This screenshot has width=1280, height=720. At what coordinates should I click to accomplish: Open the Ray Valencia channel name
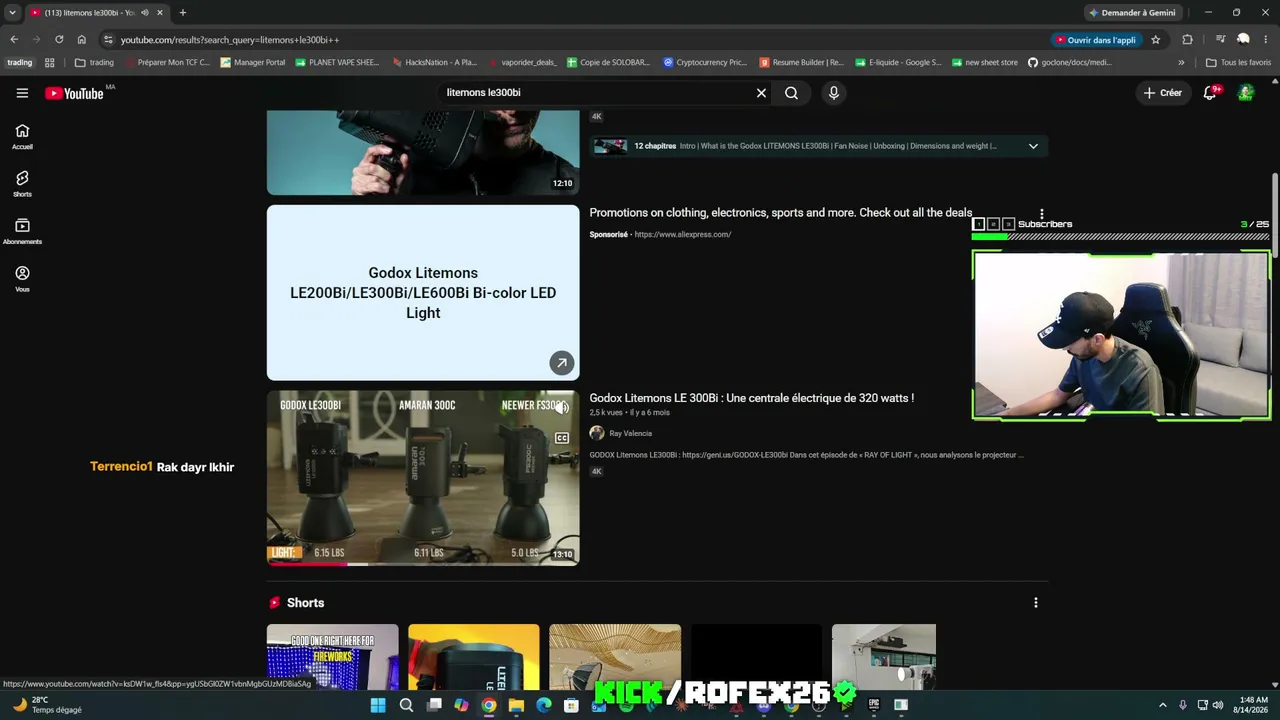click(x=631, y=434)
